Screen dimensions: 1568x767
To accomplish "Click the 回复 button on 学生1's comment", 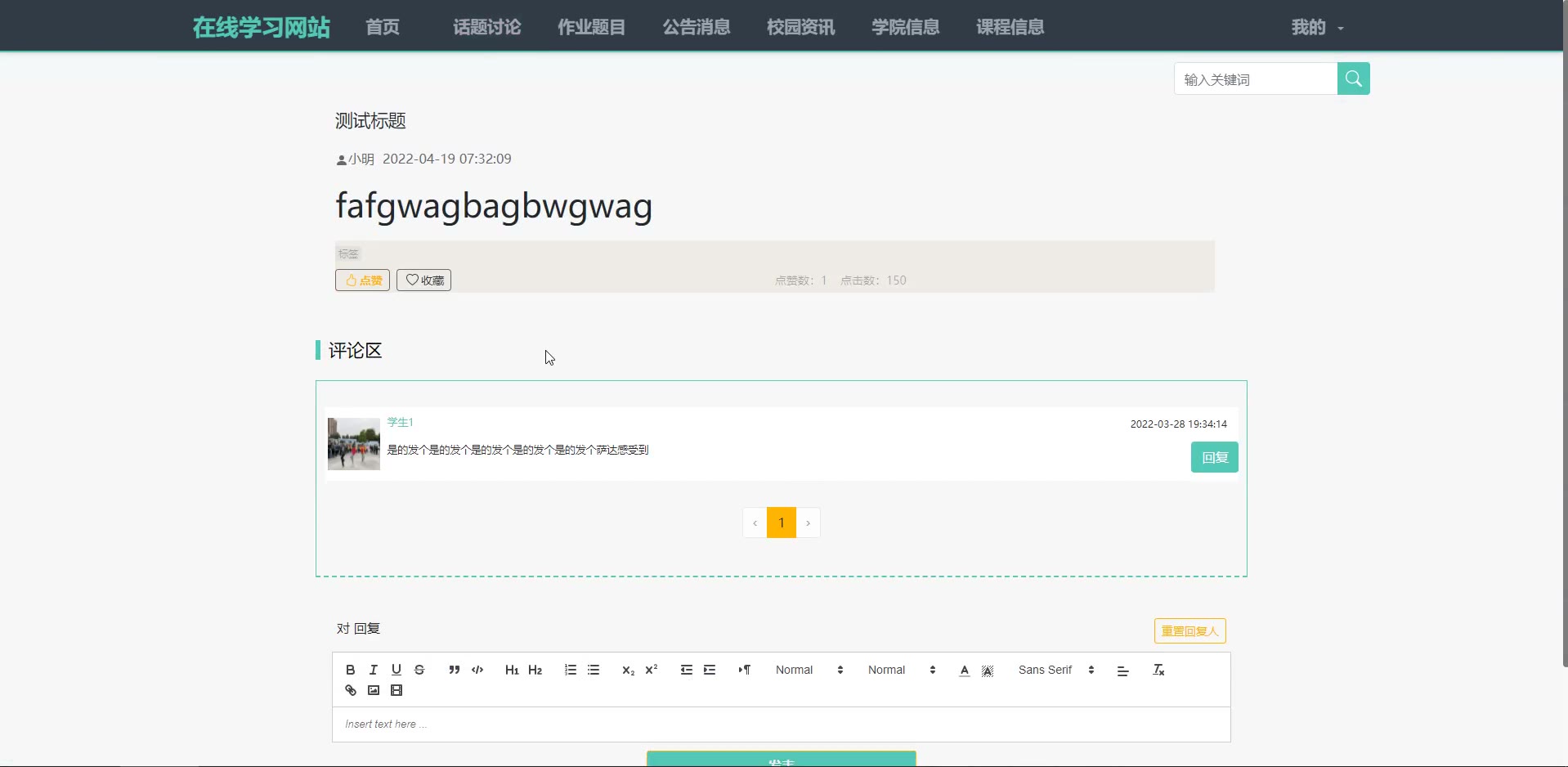I will coord(1214,457).
